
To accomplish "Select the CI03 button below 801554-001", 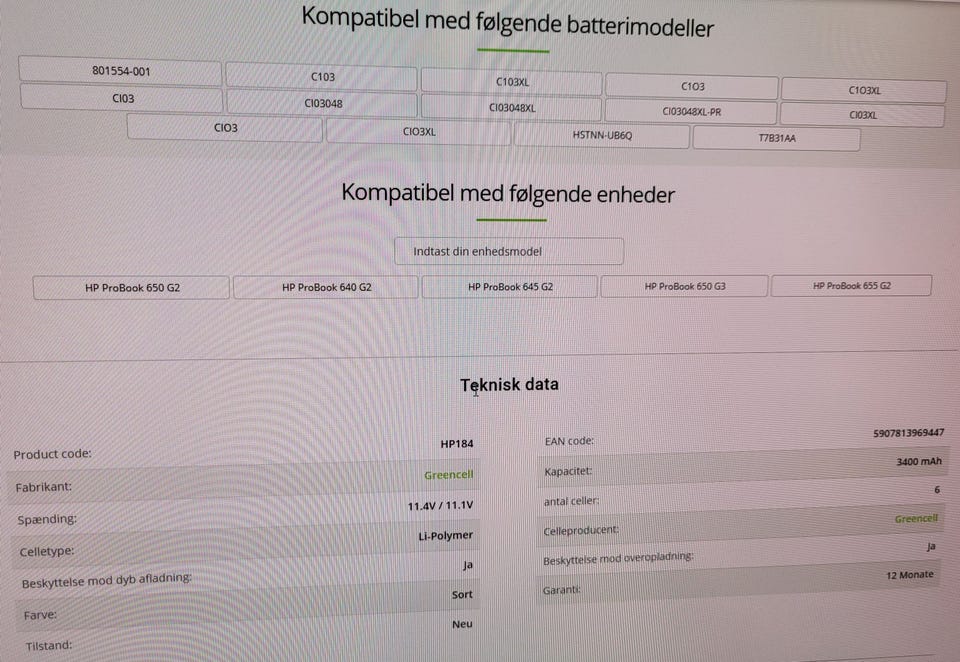I will tap(122, 99).
